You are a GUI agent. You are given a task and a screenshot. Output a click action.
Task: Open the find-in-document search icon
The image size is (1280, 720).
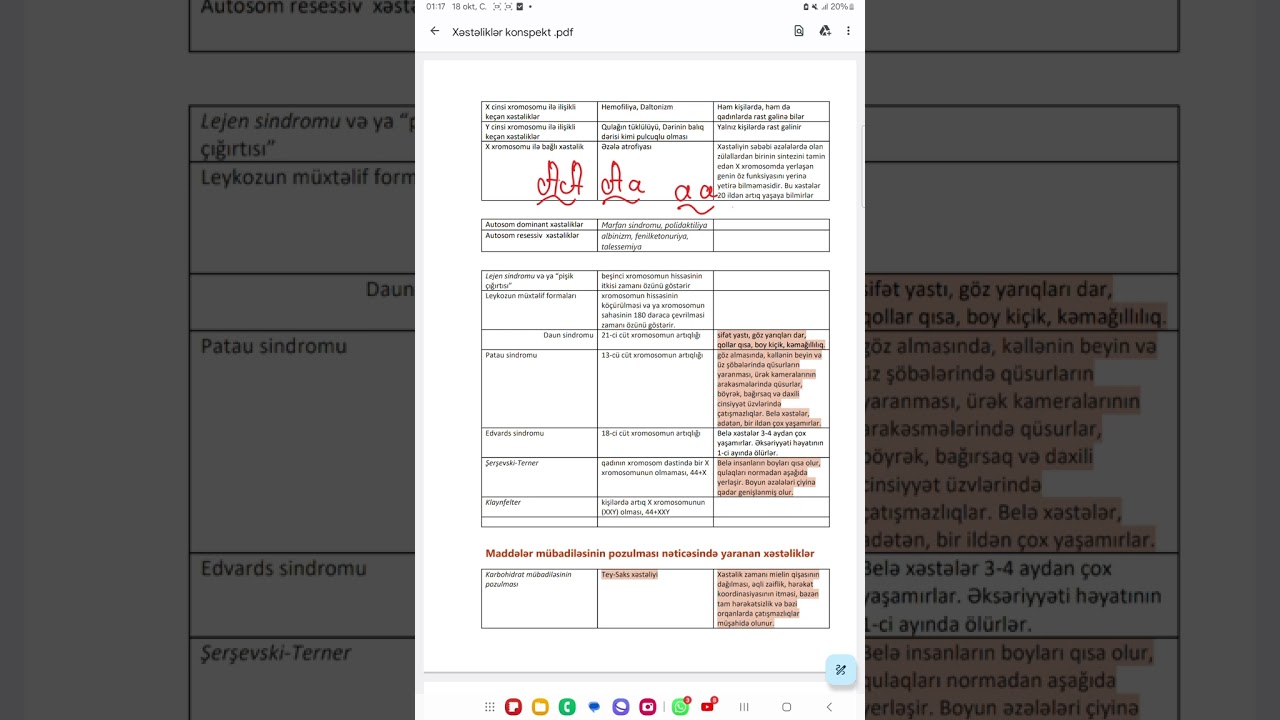click(799, 31)
